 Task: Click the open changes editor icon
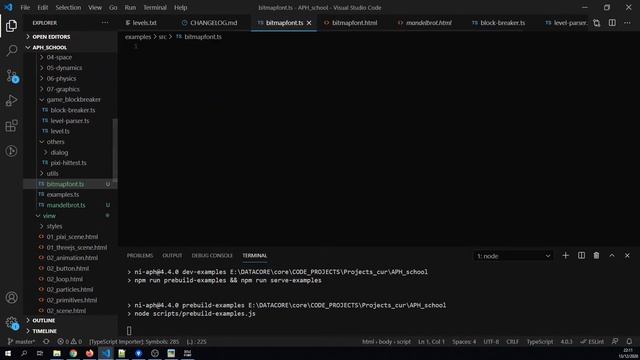coord(597,23)
